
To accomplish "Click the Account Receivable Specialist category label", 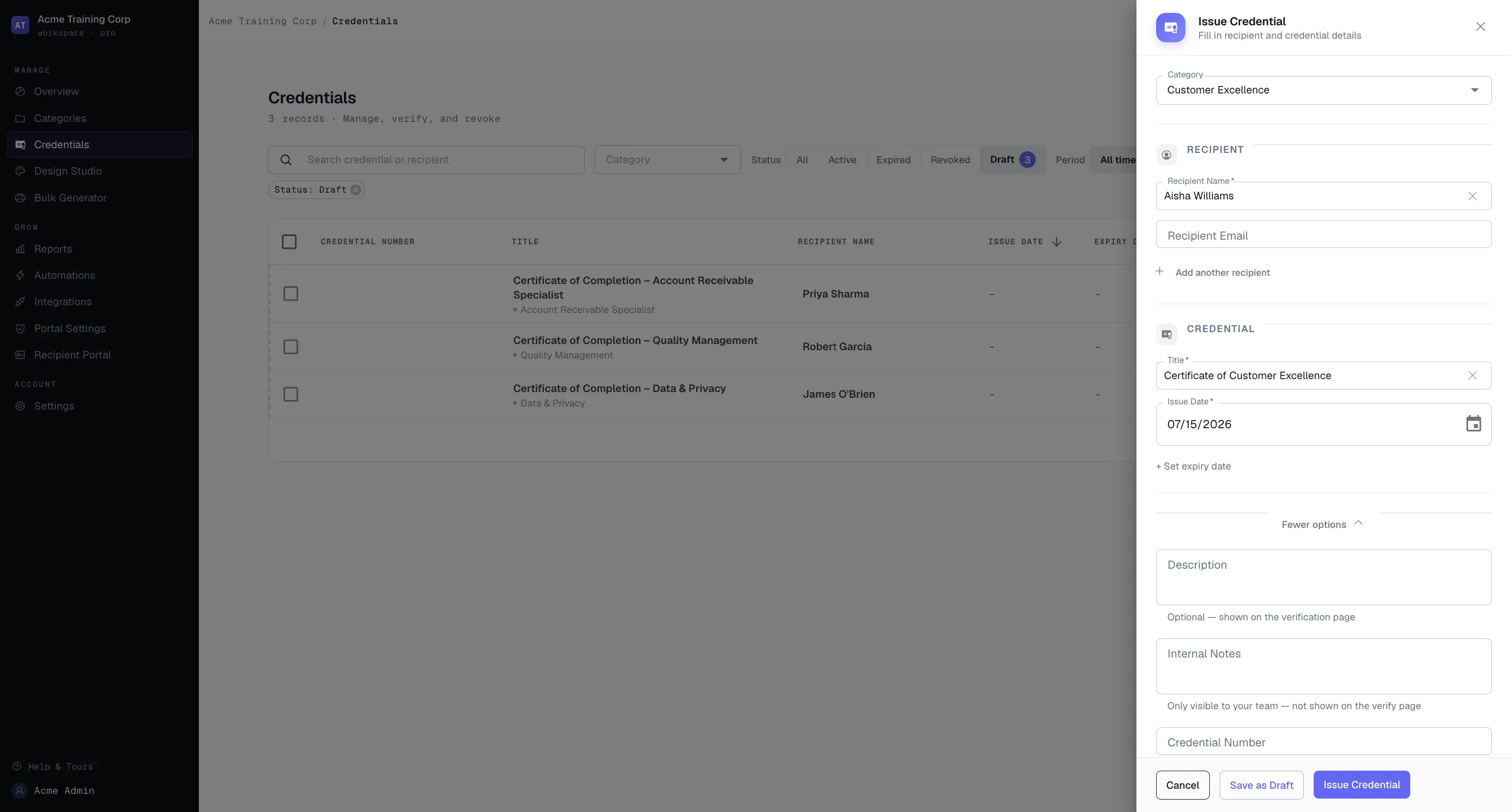I will point(587,310).
